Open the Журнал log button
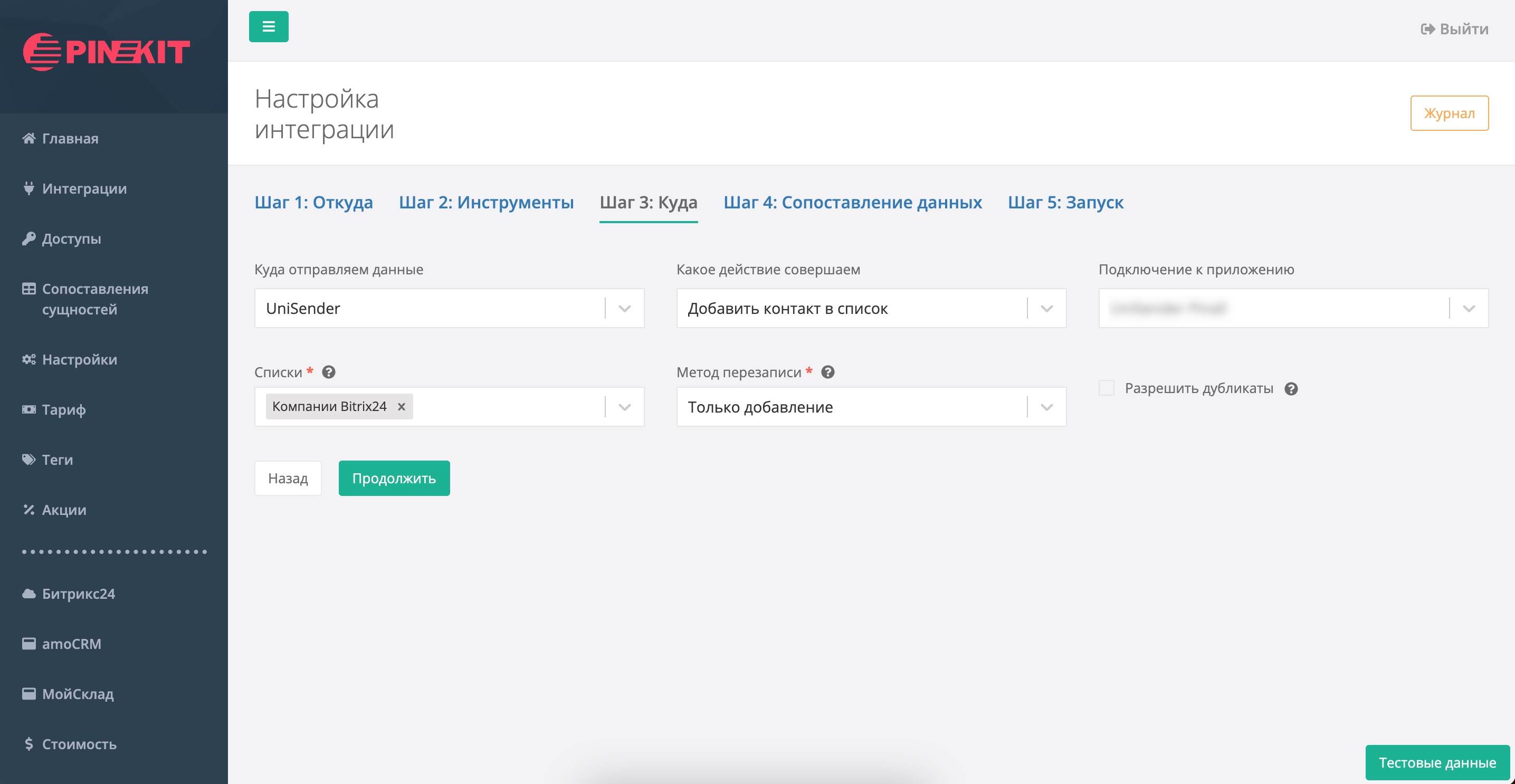The width and height of the screenshot is (1515, 784). pos(1449,113)
